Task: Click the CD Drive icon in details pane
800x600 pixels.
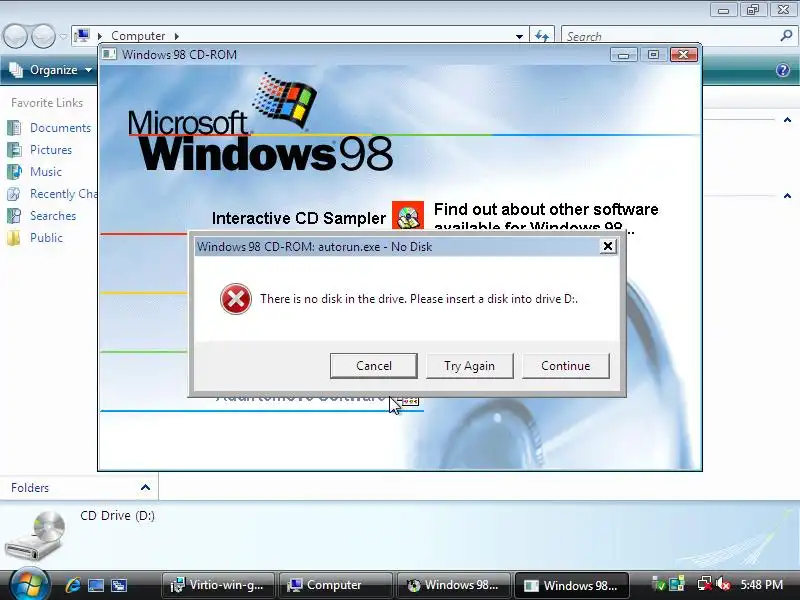Action: point(36,536)
